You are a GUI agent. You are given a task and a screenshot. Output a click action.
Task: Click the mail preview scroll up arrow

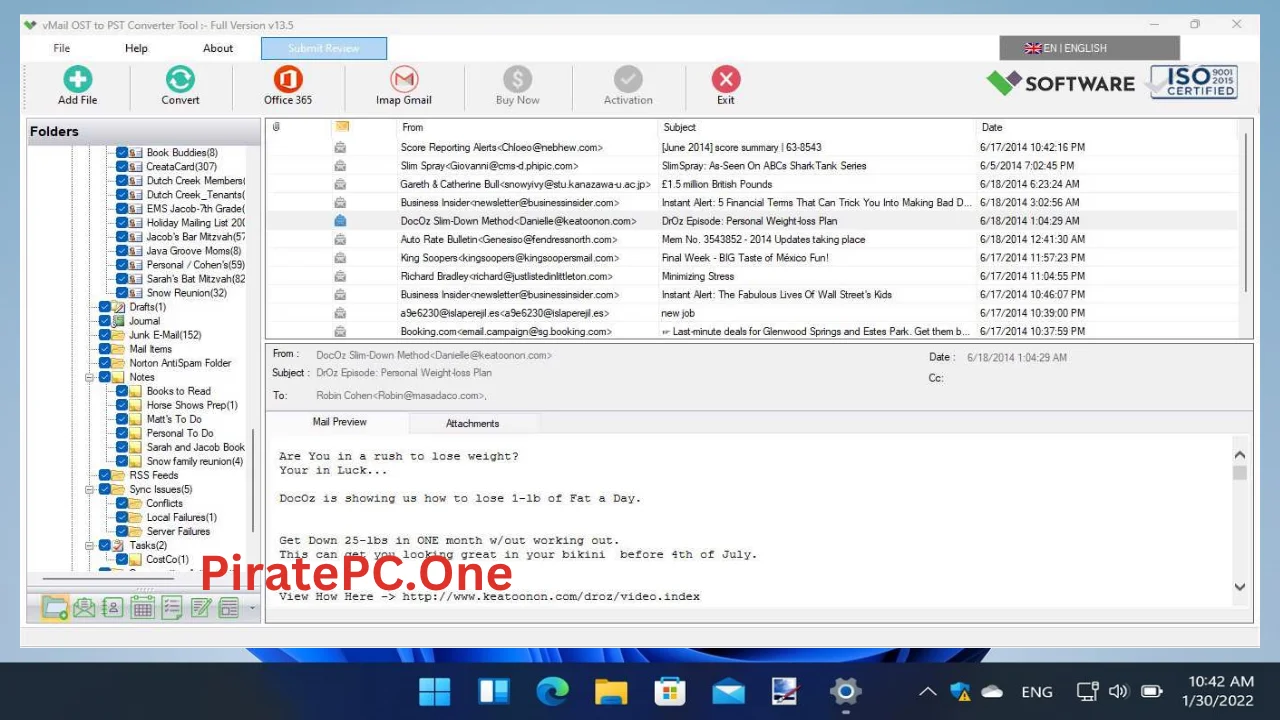[x=1240, y=454]
